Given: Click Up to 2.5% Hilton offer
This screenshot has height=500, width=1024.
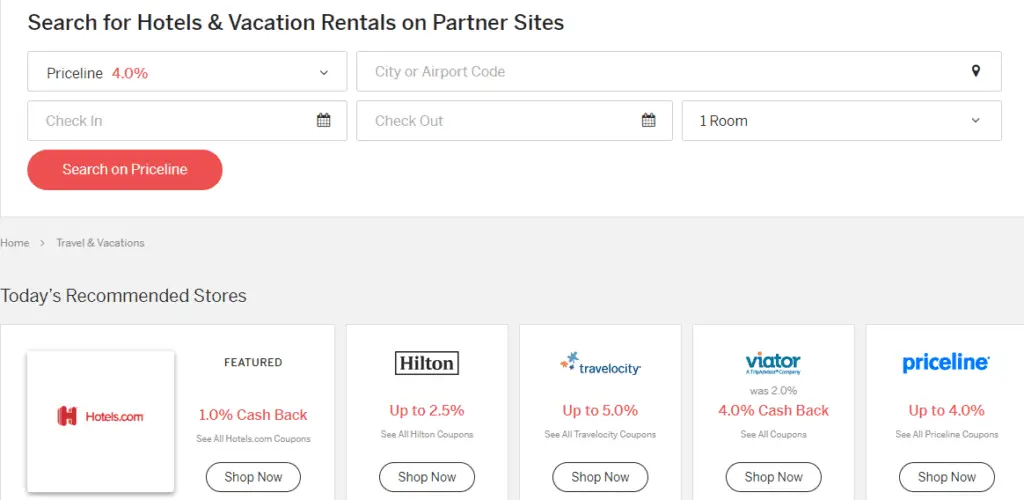Looking at the screenshot, I should 427,411.
